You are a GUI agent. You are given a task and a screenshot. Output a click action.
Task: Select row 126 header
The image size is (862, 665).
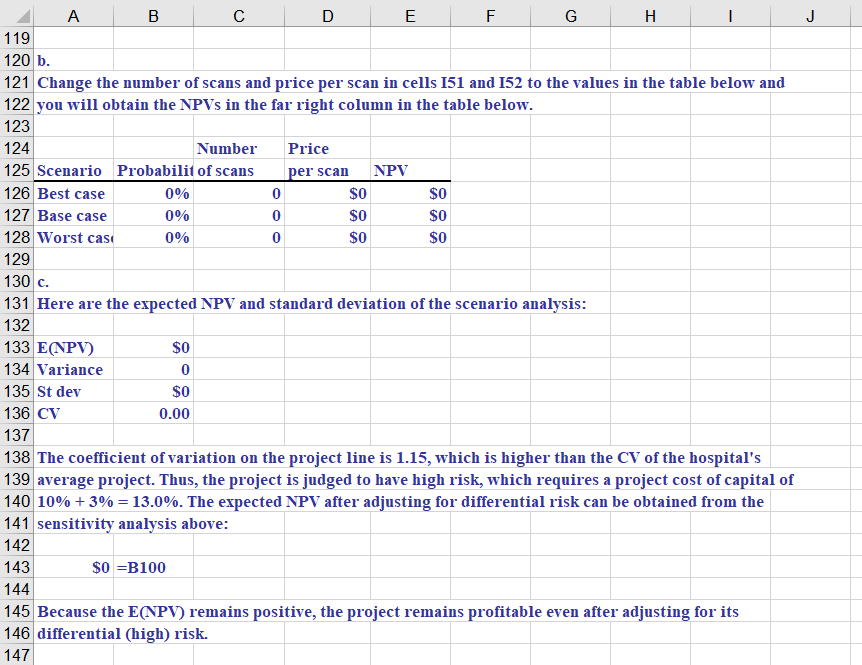coord(16,193)
